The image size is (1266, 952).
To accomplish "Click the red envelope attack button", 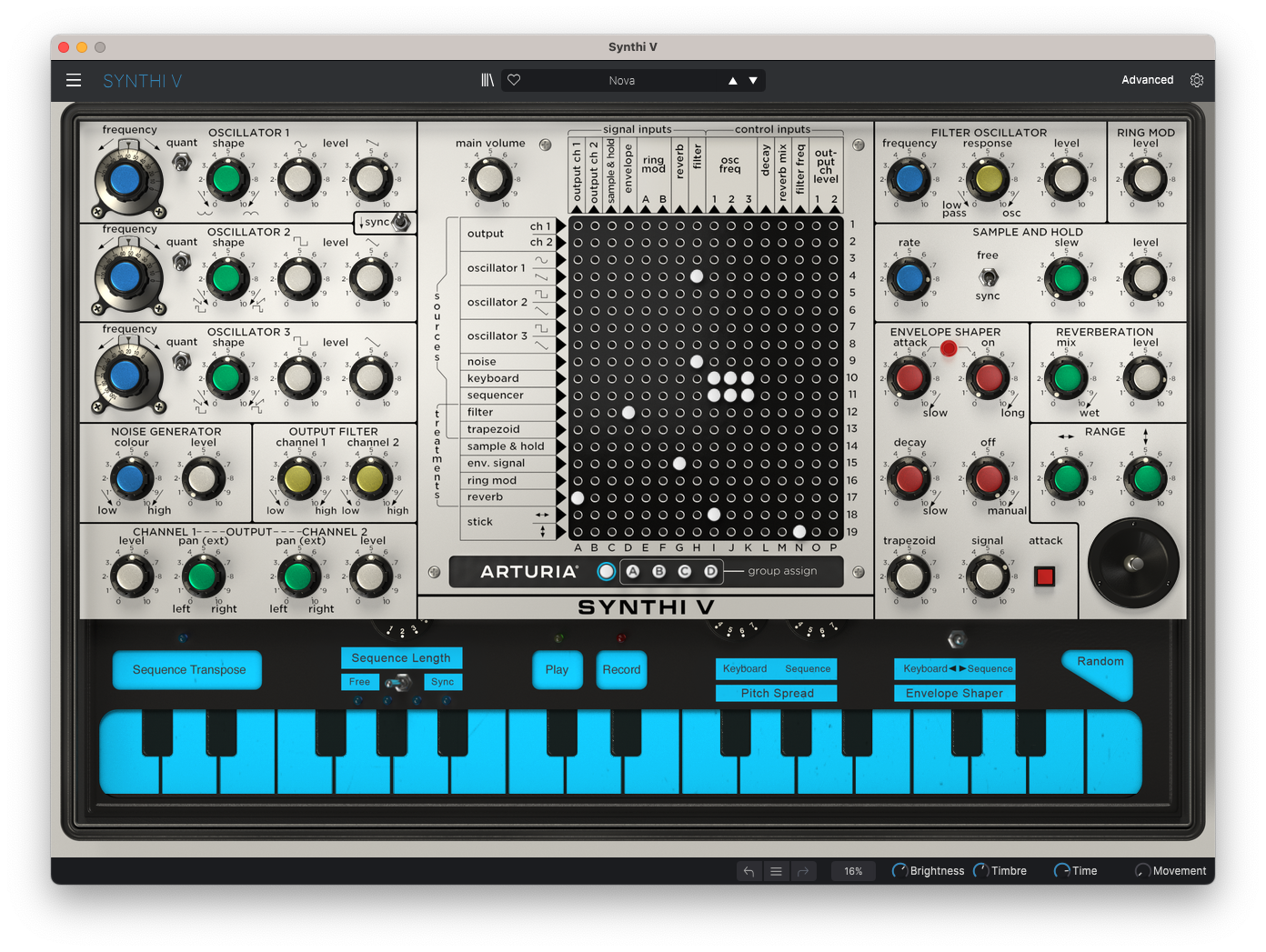I will (1044, 576).
